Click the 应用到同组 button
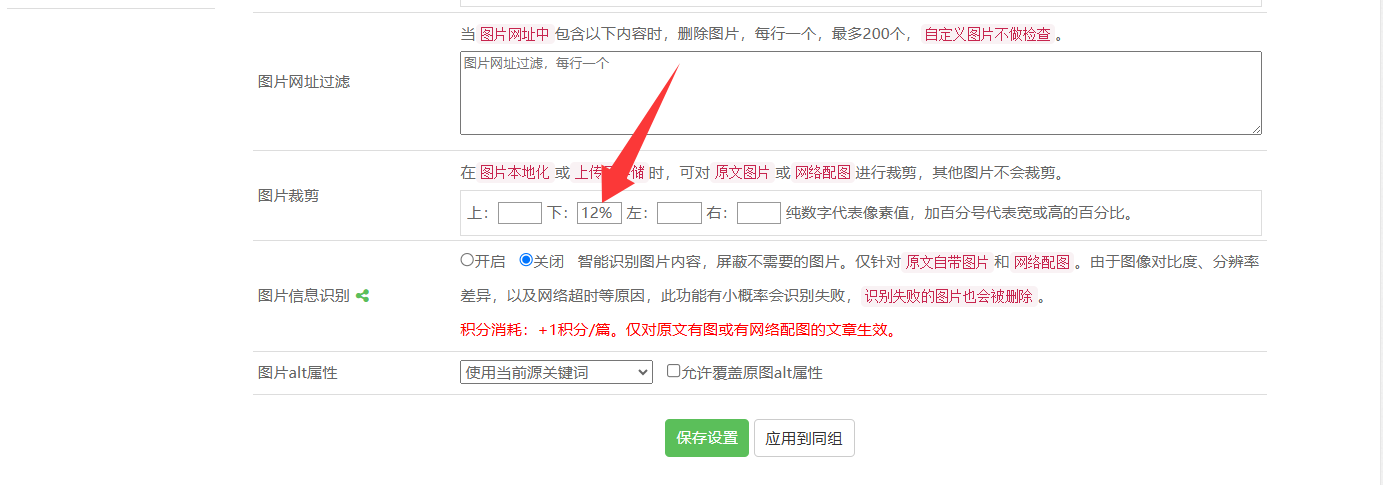The image size is (1383, 485). 804,438
